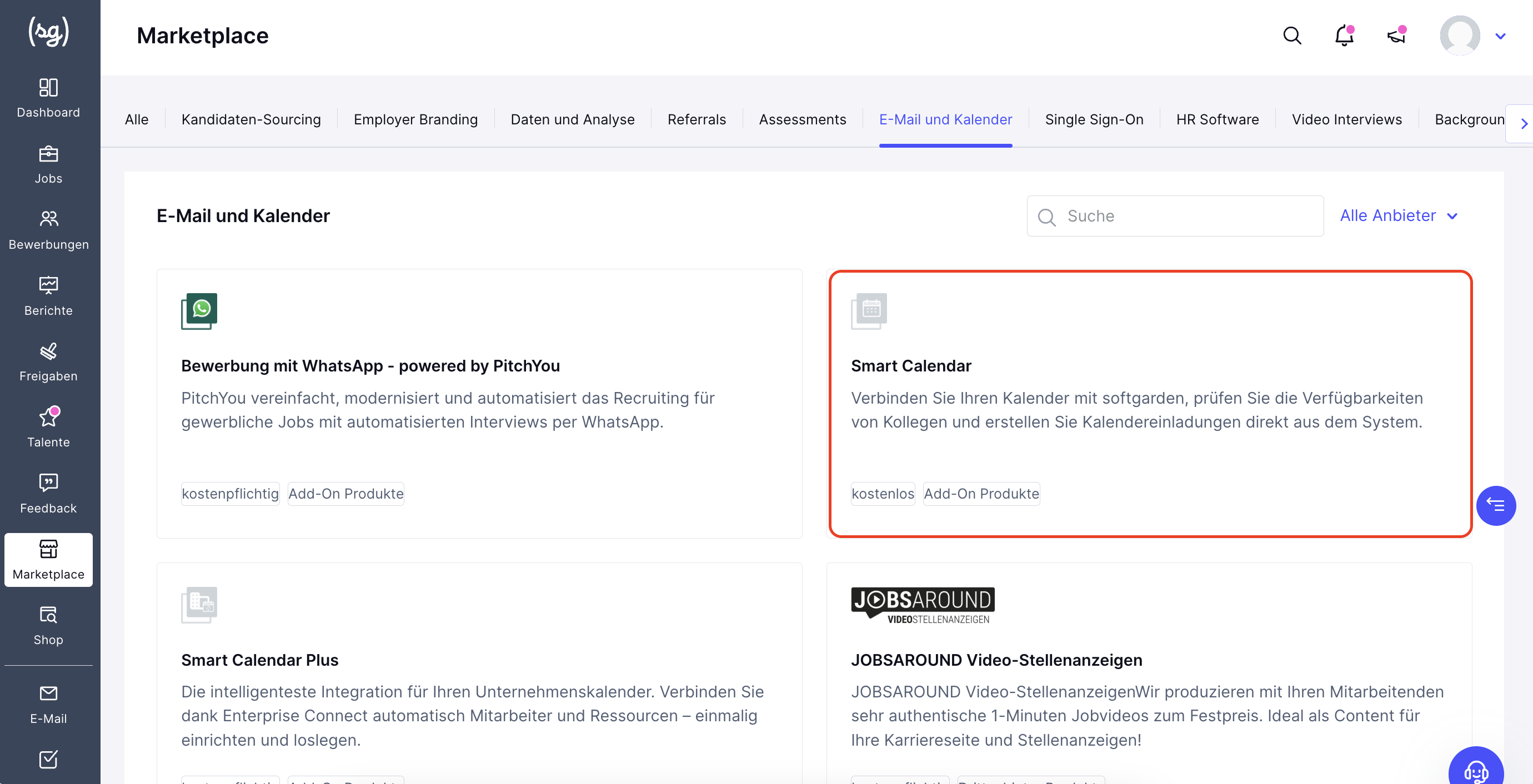1533x784 pixels.
Task: Click the user avatar picture
Action: click(x=1460, y=36)
